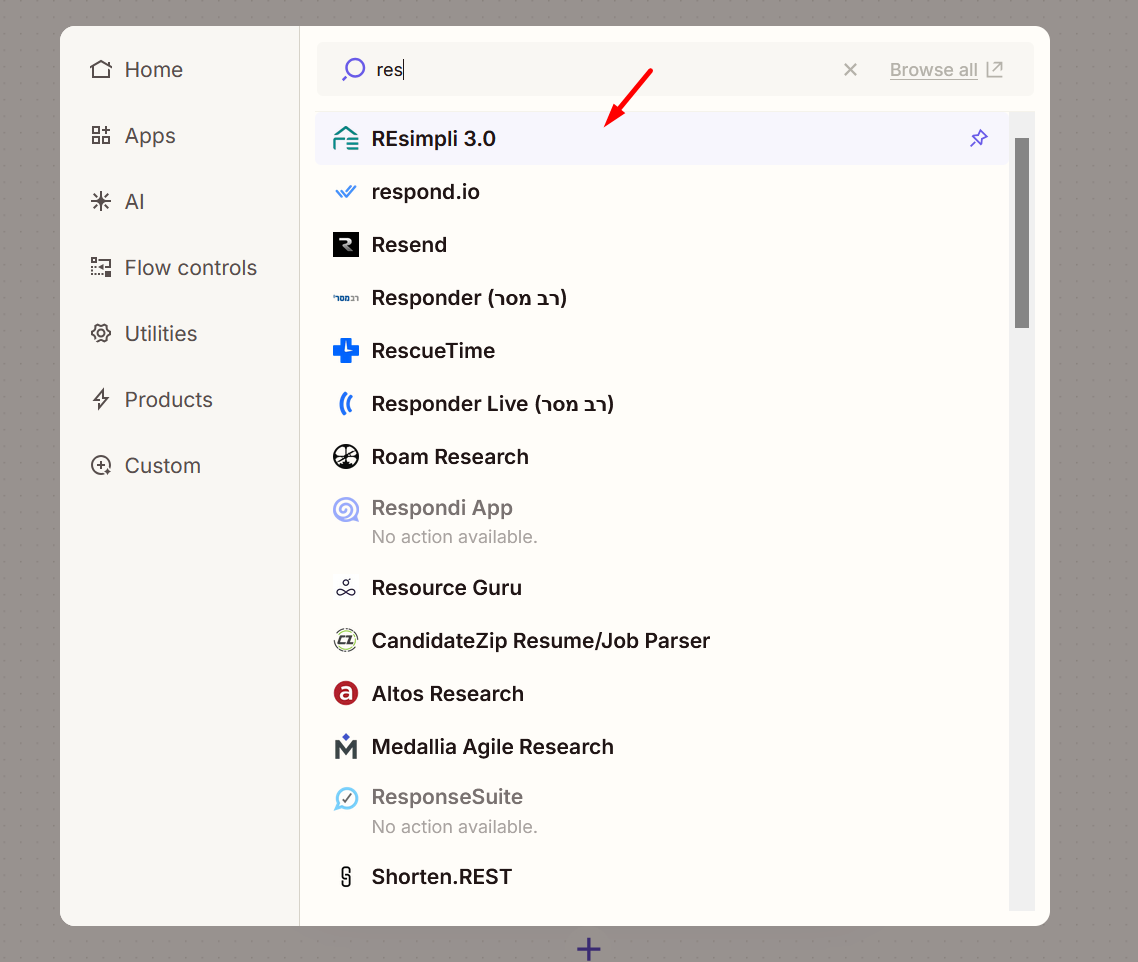
Task: Click the respond.io checkmark logo
Action: [345, 192]
